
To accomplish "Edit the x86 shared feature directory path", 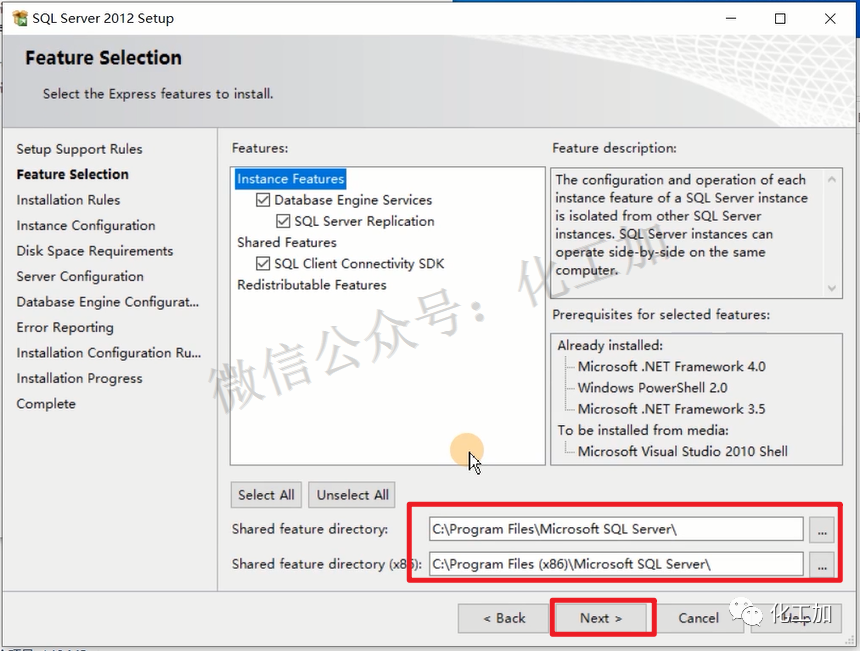I will [616, 564].
